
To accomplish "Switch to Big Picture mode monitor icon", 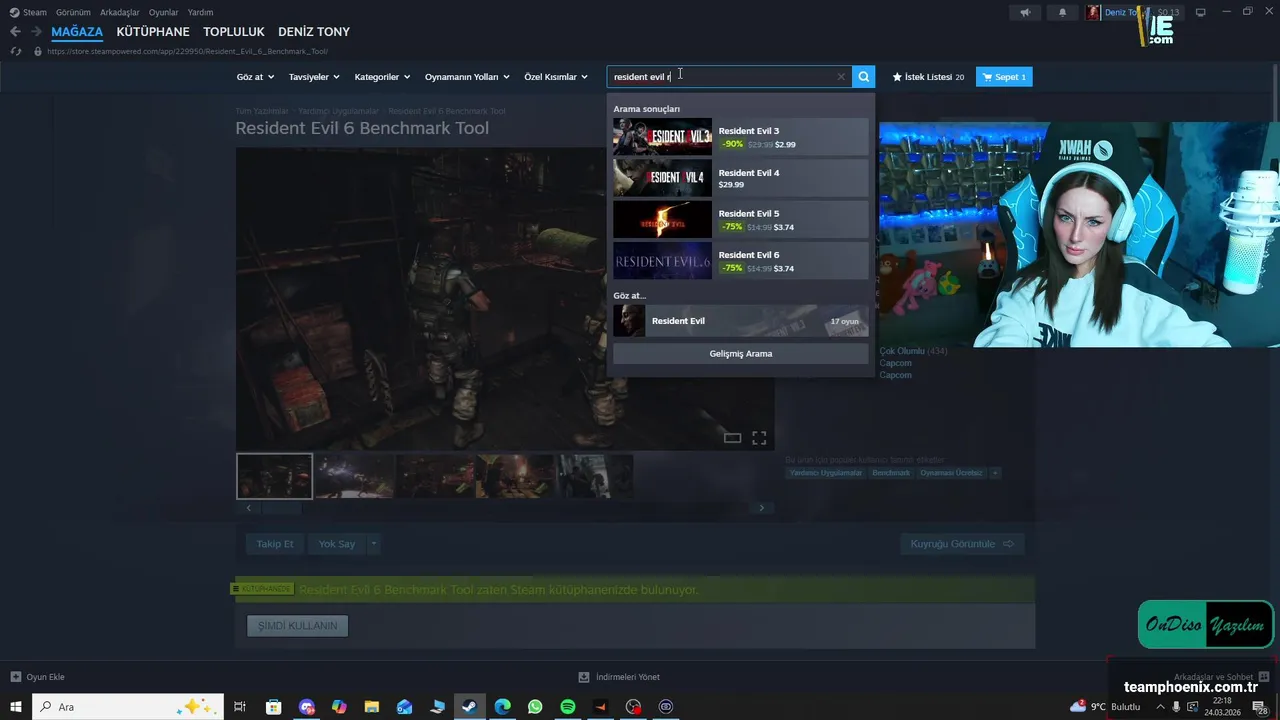I will click(1201, 12).
